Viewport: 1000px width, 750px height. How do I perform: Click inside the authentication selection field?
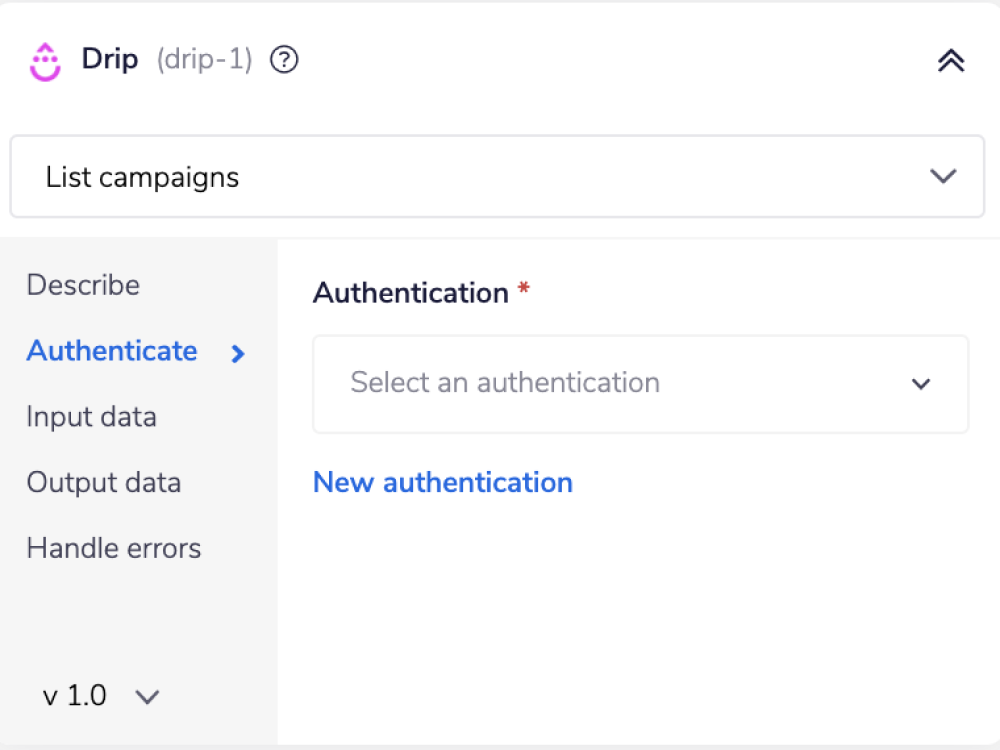600,384
